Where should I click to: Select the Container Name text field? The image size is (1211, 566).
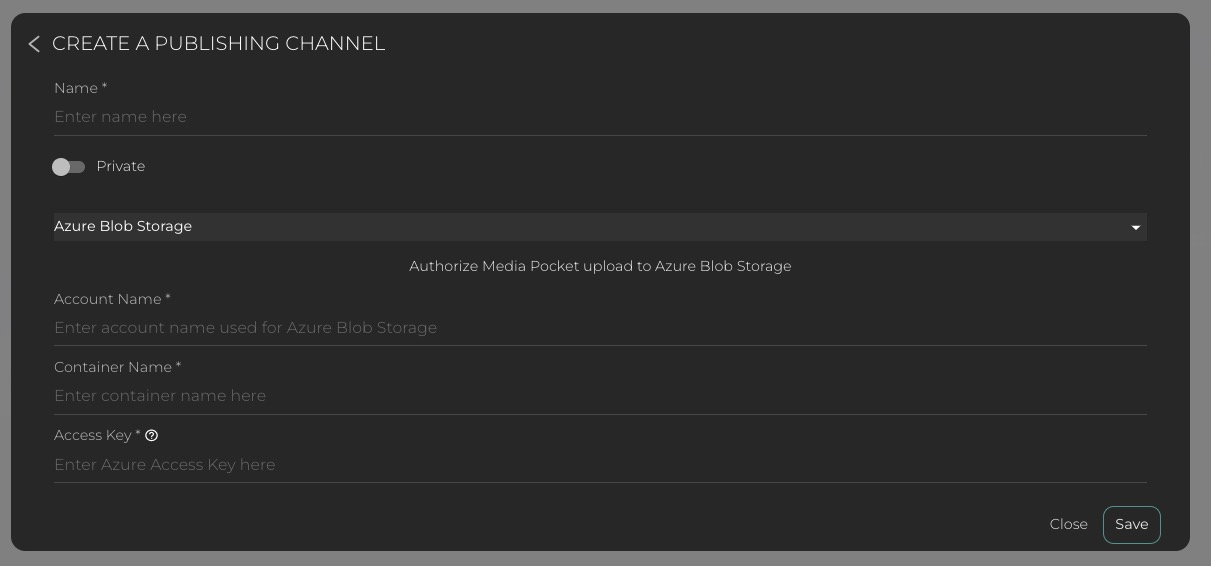[x=600, y=396]
